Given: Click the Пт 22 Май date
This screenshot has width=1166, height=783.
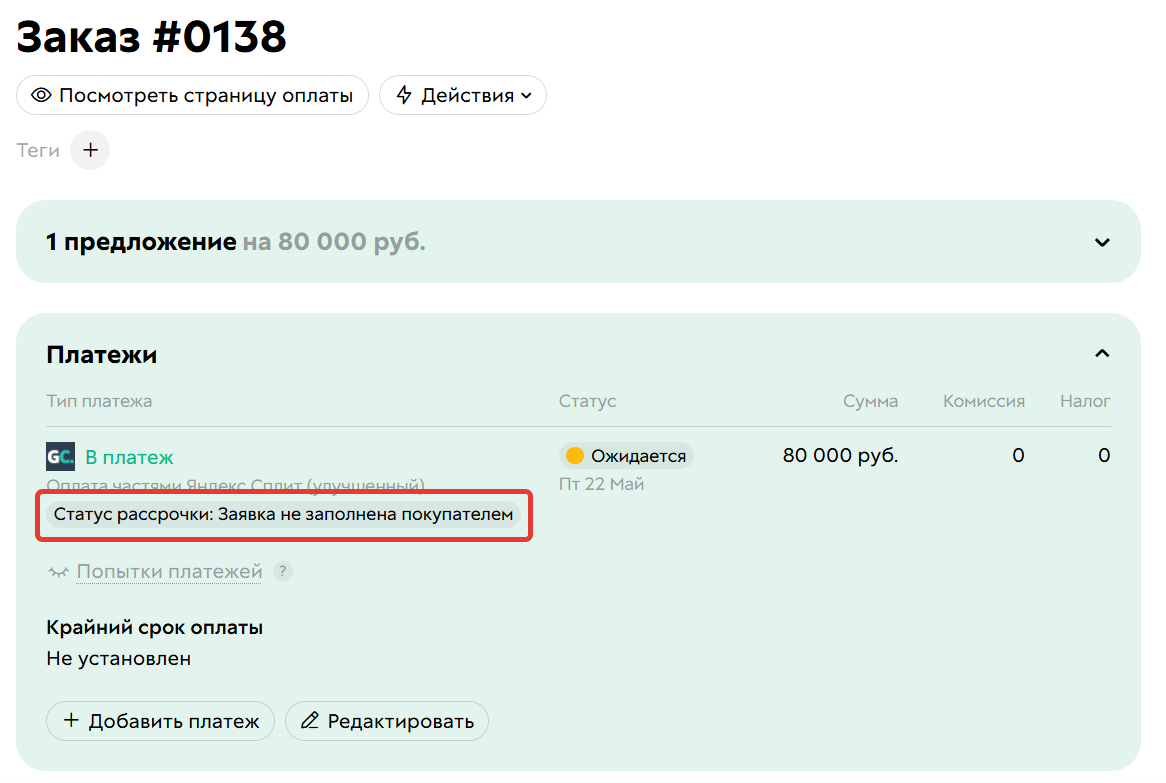Looking at the screenshot, I should pos(602,484).
